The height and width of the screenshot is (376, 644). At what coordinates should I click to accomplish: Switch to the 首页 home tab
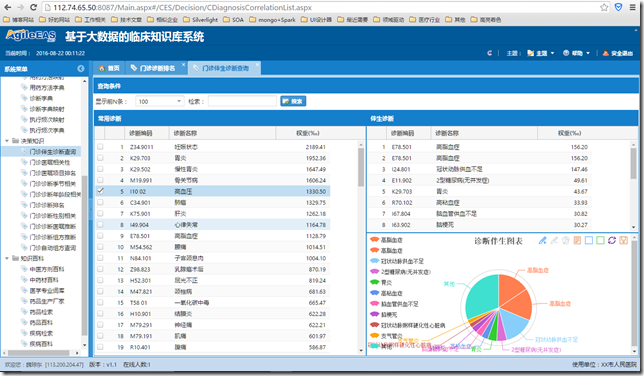(x=109, y=68)
